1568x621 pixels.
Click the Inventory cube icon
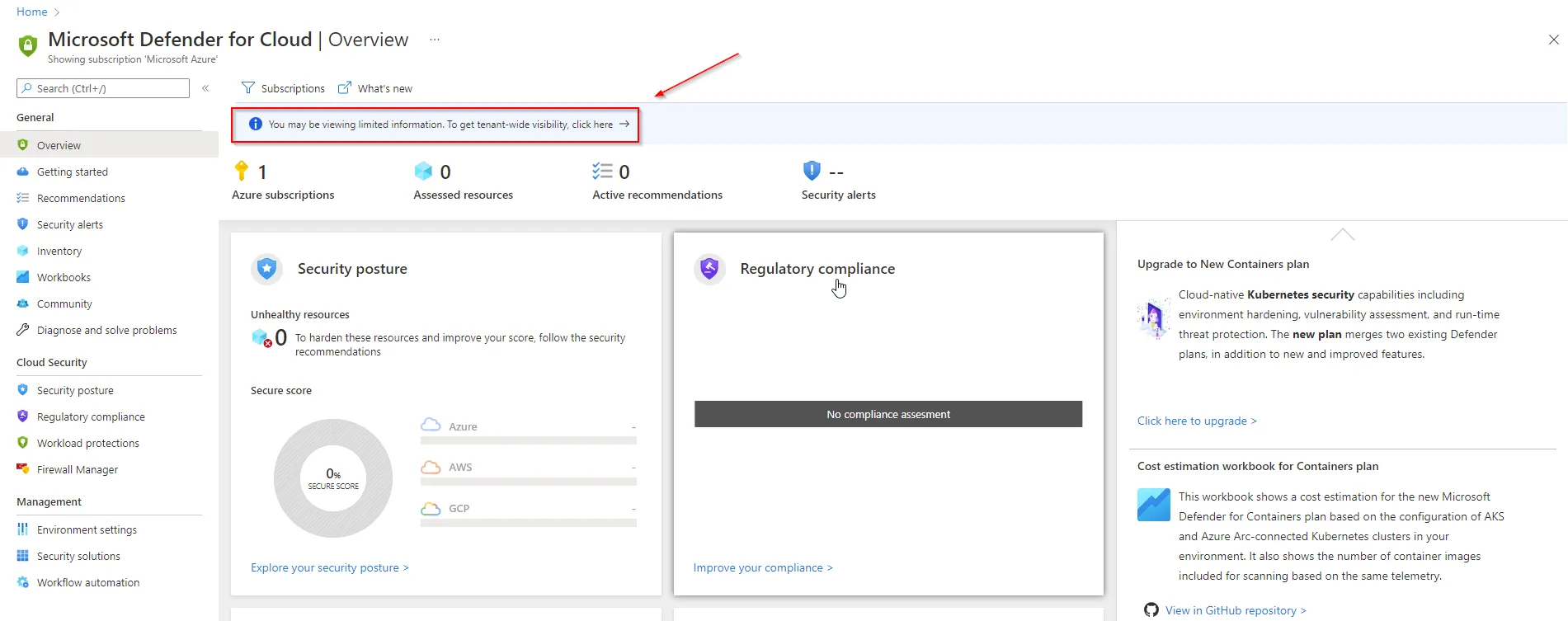tap(23, 251)
